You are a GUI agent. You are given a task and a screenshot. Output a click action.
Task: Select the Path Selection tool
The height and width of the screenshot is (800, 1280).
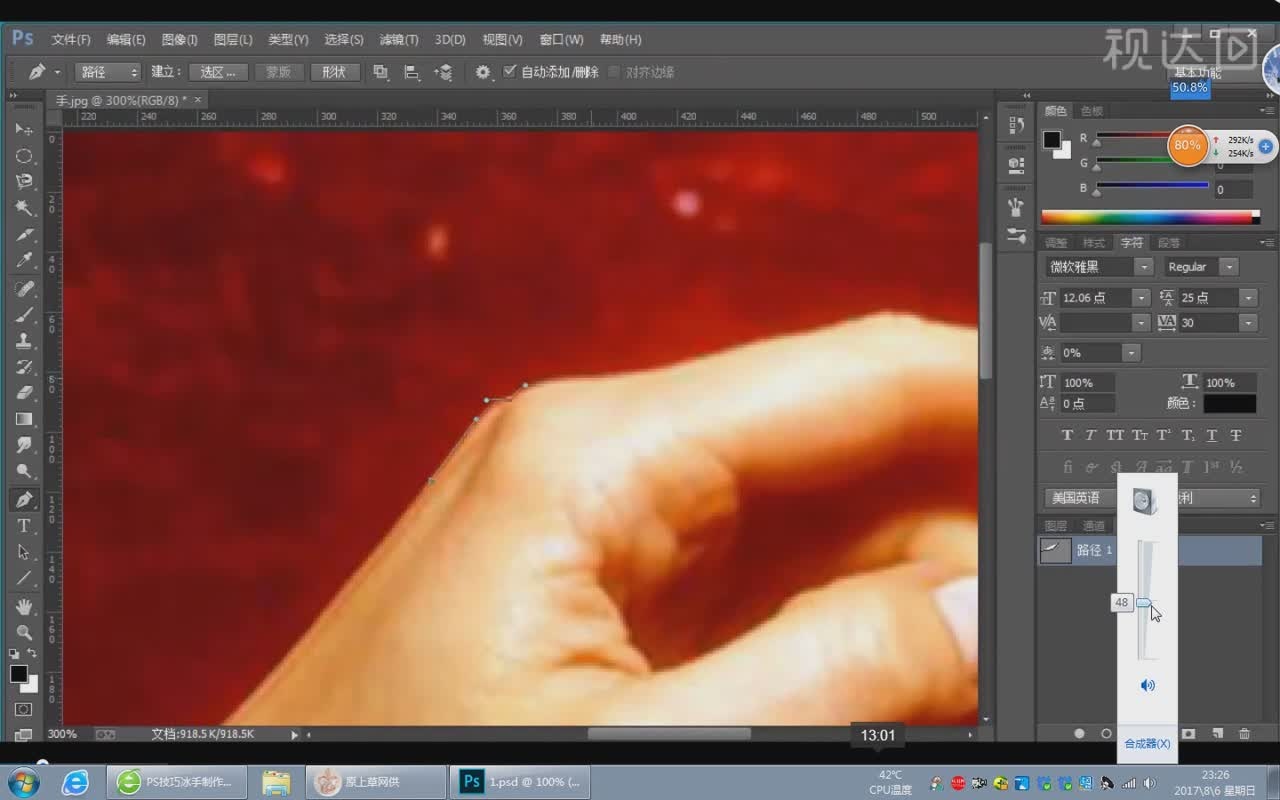pos(24,552)
